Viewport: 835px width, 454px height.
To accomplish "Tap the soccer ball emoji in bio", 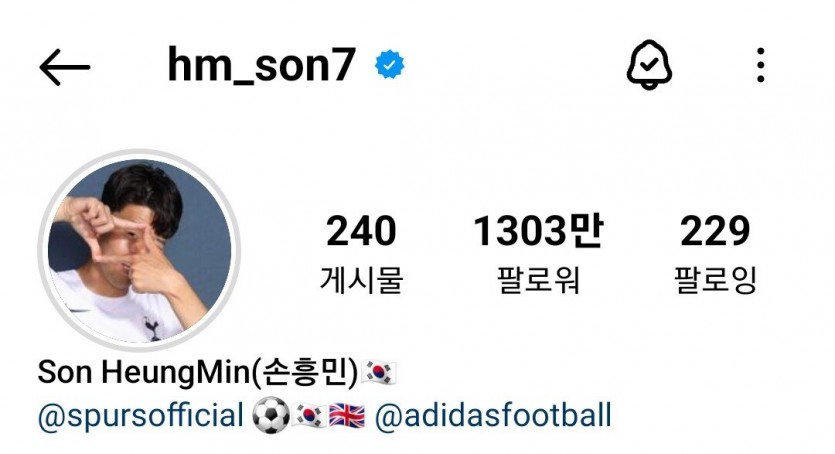I will 271,416.
